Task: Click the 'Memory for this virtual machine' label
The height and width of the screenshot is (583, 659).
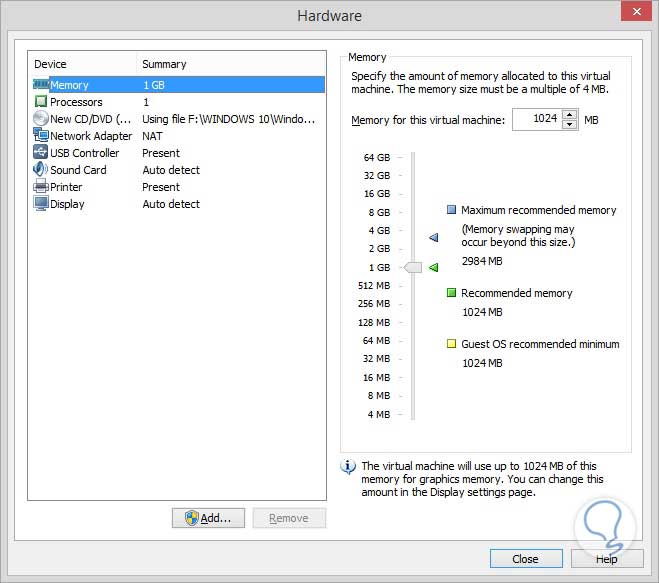Action: point(428,120)
